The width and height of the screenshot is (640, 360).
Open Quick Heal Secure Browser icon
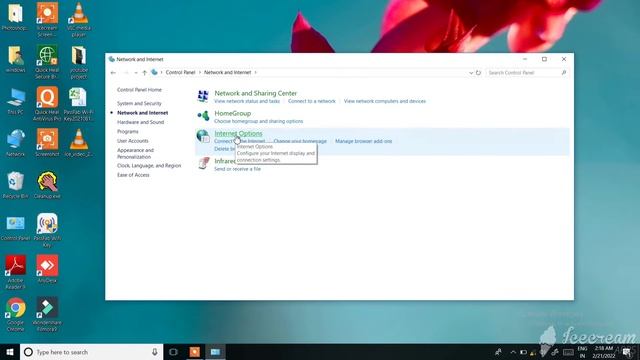point(47,62)
